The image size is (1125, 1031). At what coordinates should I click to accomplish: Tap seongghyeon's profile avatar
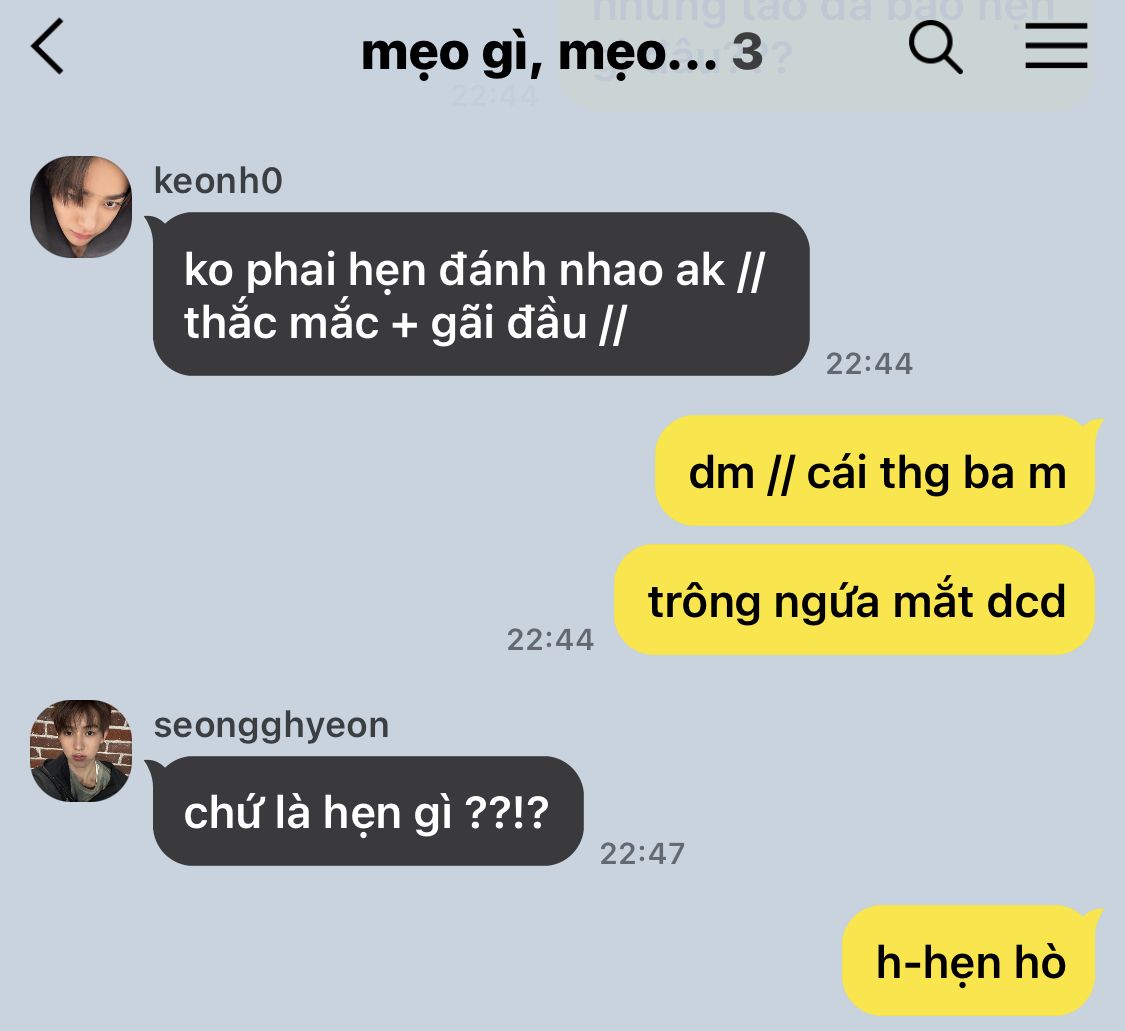coord(81,750)
